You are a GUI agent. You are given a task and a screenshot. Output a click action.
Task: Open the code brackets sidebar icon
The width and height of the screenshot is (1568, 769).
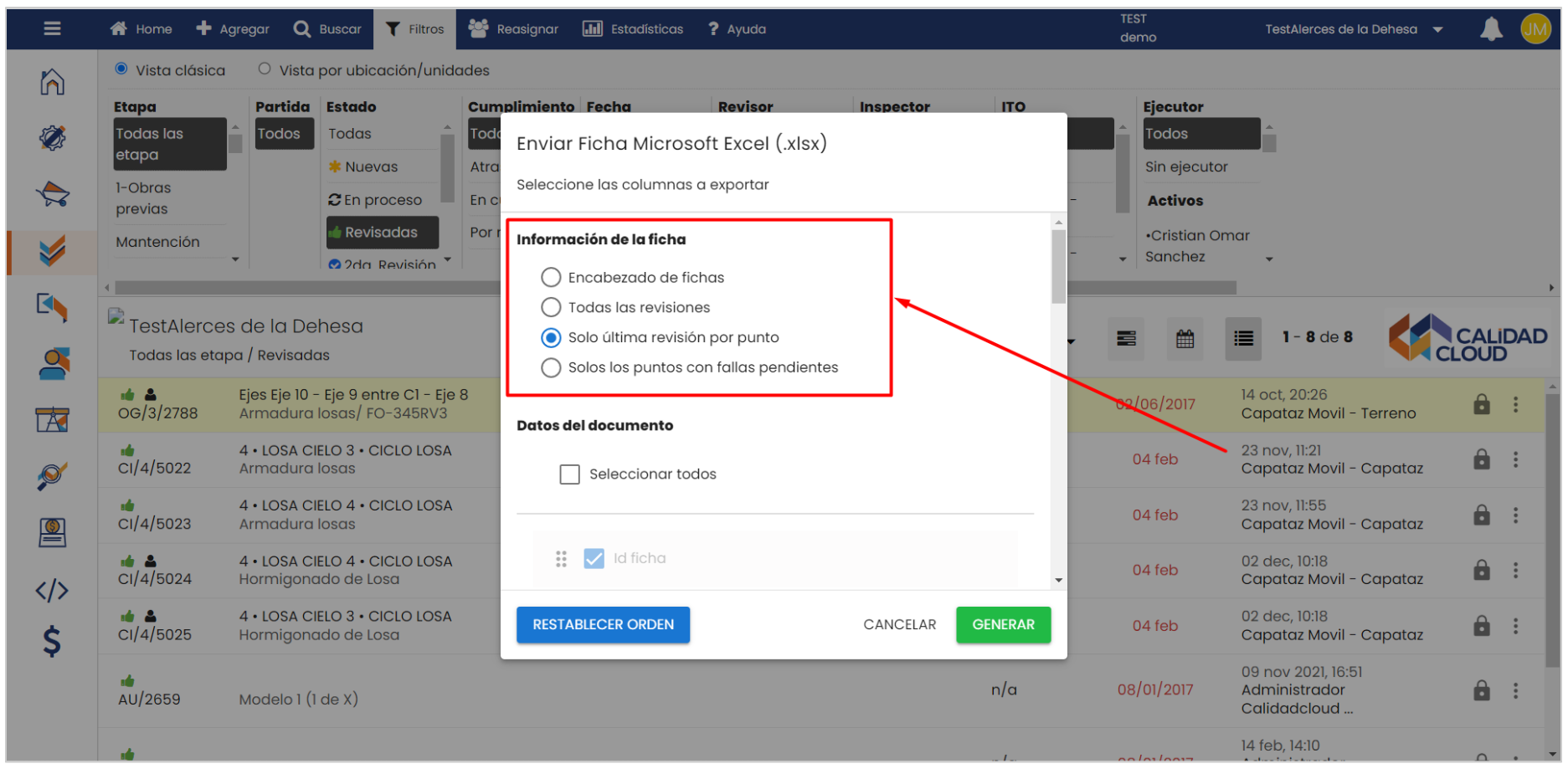tap(52, 591)
